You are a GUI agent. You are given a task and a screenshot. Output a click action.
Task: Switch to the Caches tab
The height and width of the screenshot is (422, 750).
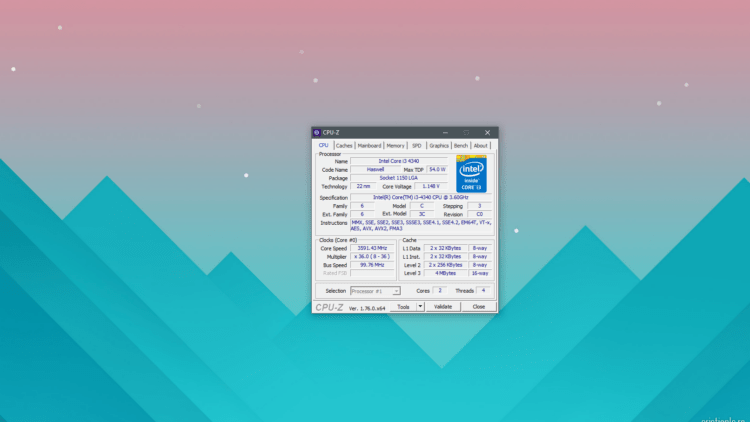(x=344, y=146)
